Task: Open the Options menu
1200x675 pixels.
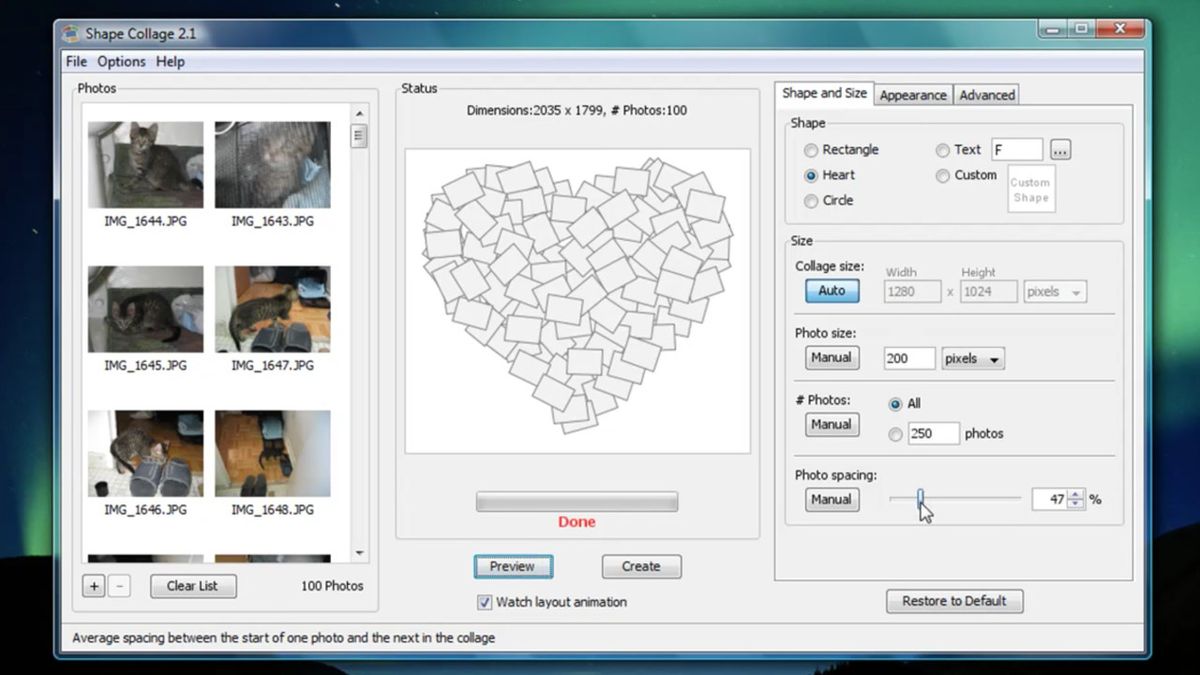Action: pyautogui.click(x=121, y=61)
